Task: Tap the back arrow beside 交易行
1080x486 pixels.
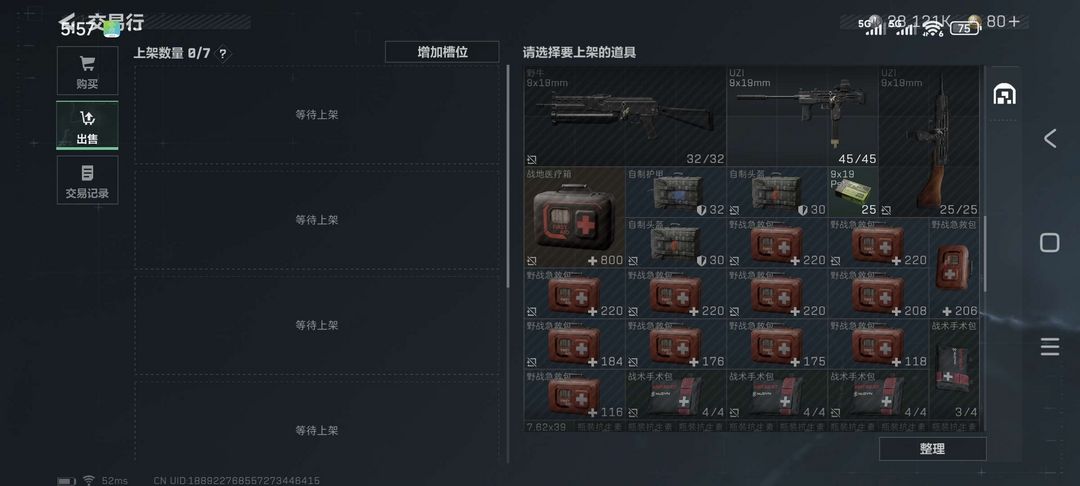Action: coord(68,21)
